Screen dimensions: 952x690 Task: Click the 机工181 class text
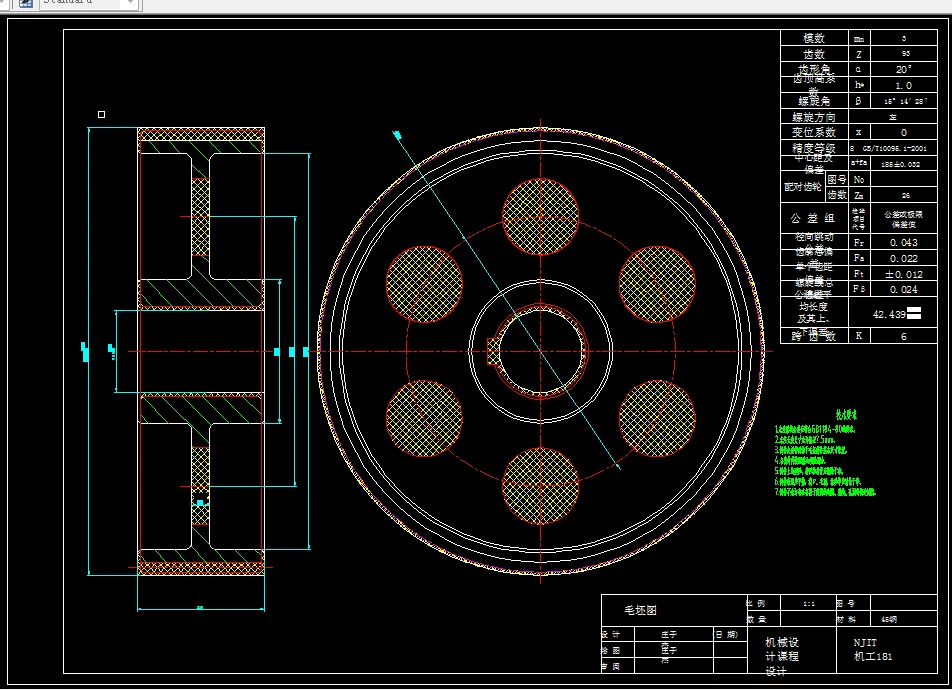tap(872, 656)
